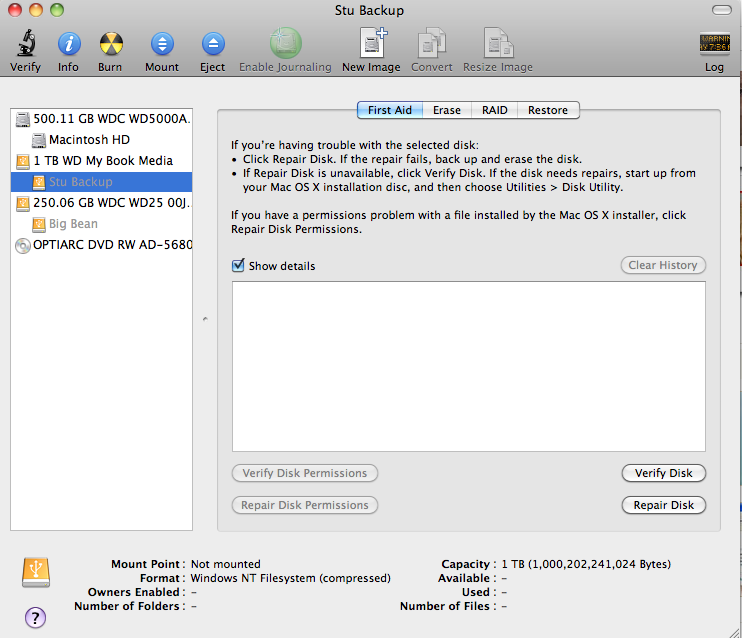Image resolution: width=742 pixels, height=638 pixels.
Task: Click the Repair Disk button
Action: coord(663,505)
